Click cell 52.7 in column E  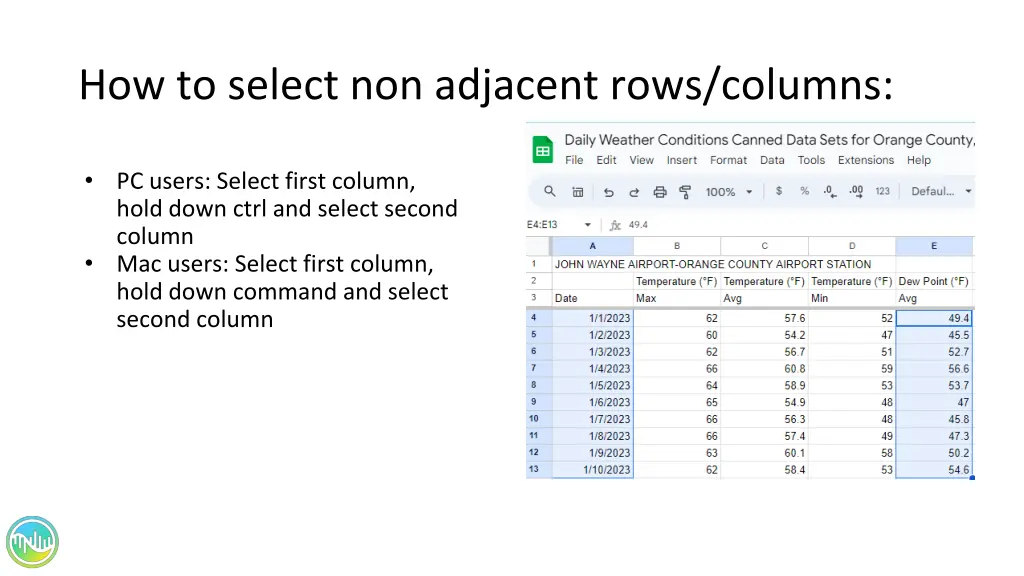[x=934, y=352]
